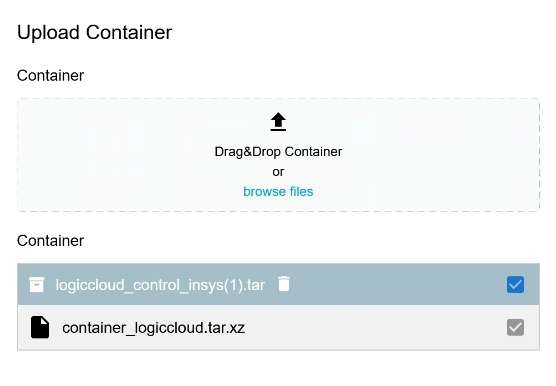Click the Upload Container heading
This screenshot has height=386, width=556.
pyautogui.click(x=95, y=33)
